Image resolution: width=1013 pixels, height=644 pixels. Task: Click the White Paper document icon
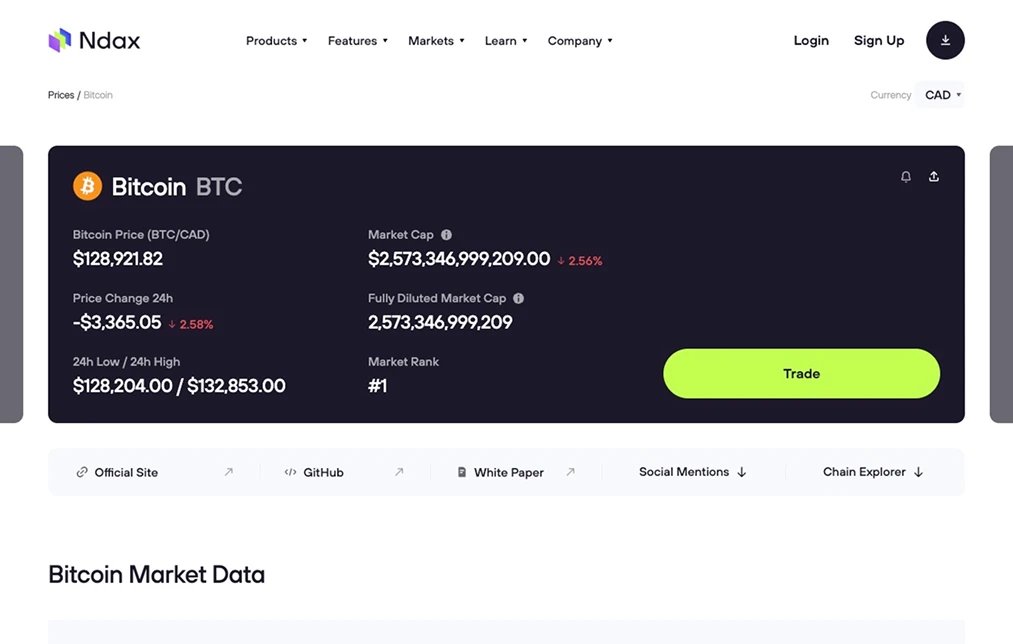point(461,472)
